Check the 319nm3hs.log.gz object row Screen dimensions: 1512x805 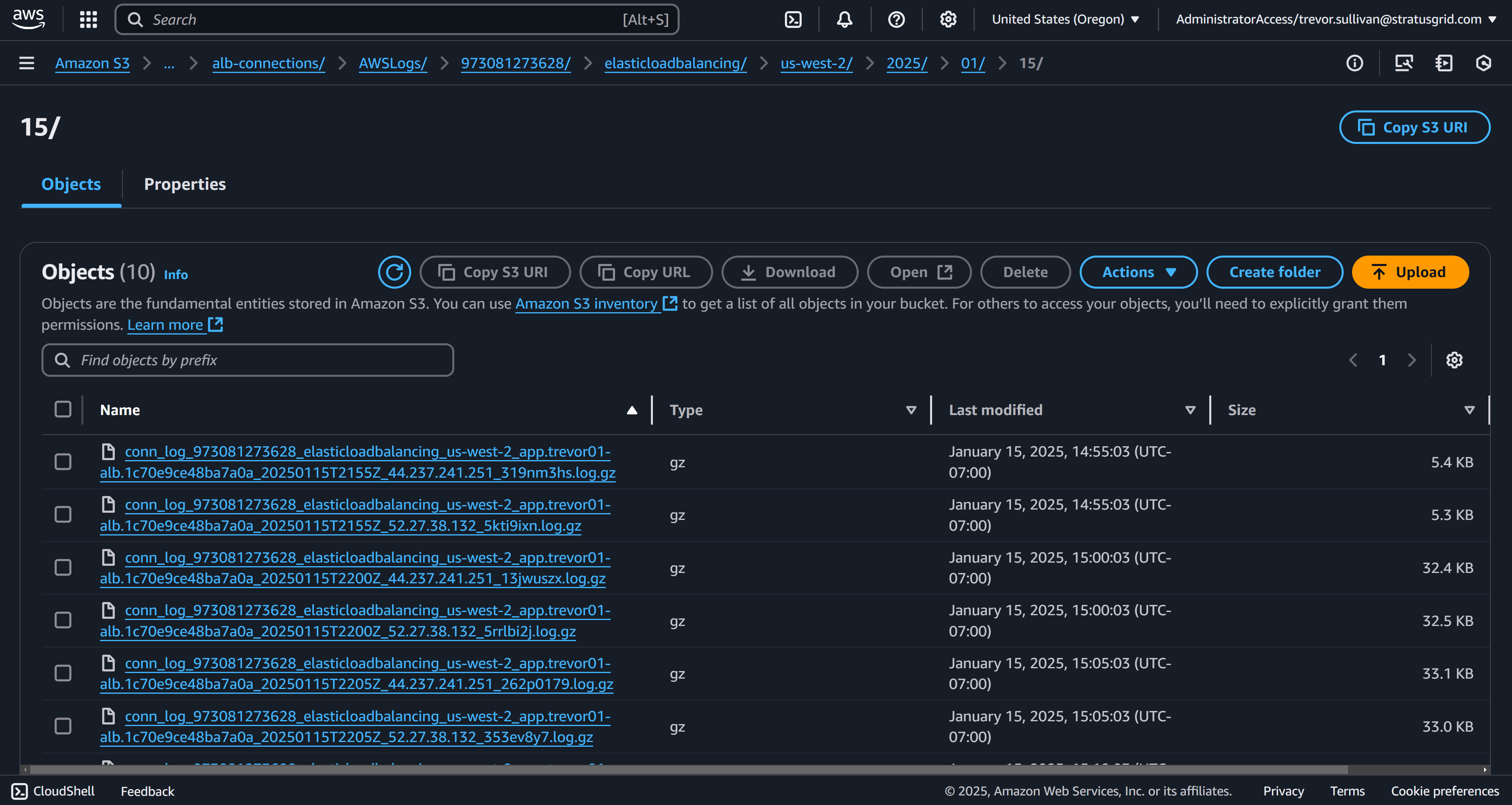(x=63, y=462)
